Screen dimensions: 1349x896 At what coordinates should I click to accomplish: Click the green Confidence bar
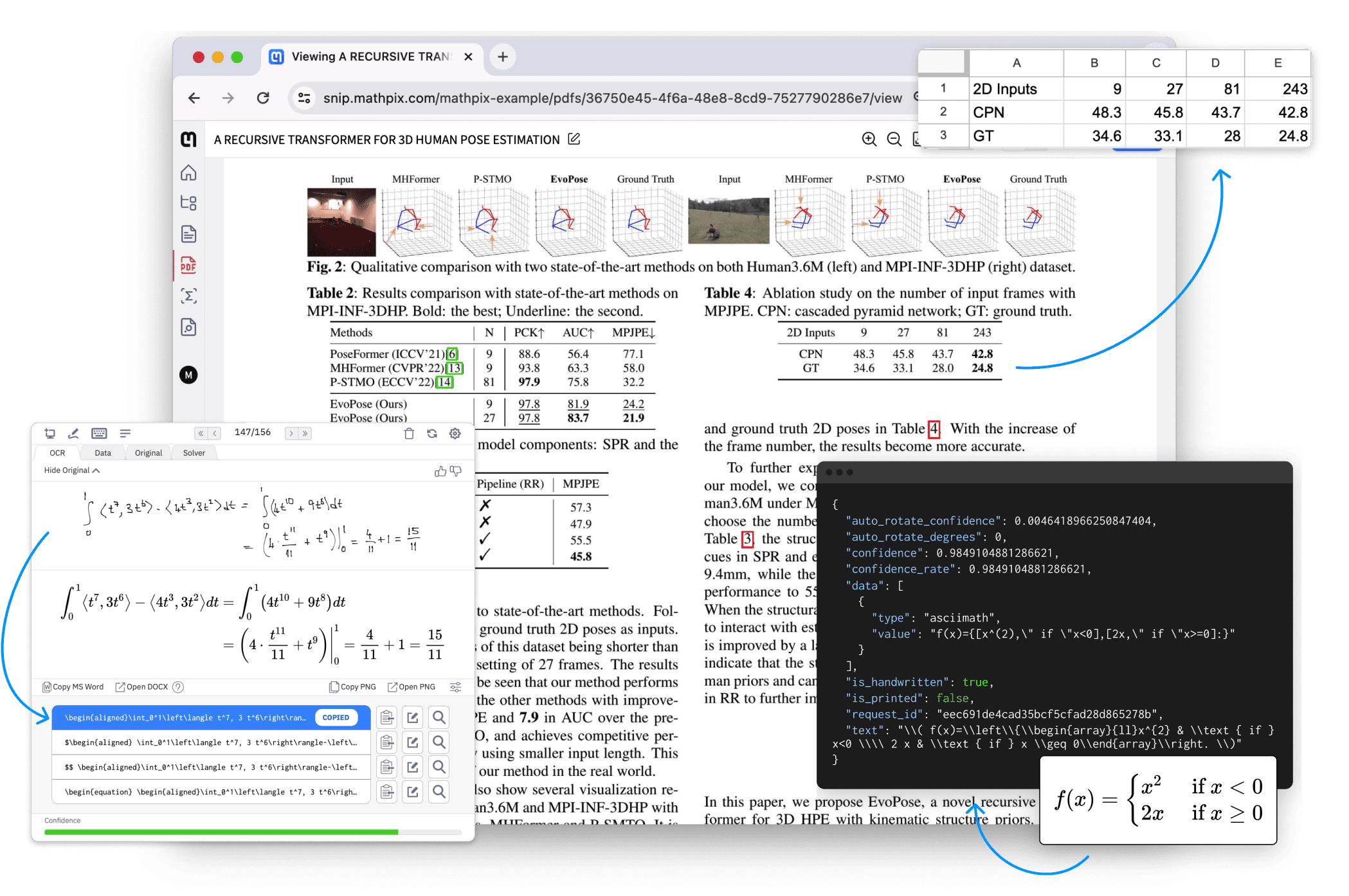tap(221, 832)
